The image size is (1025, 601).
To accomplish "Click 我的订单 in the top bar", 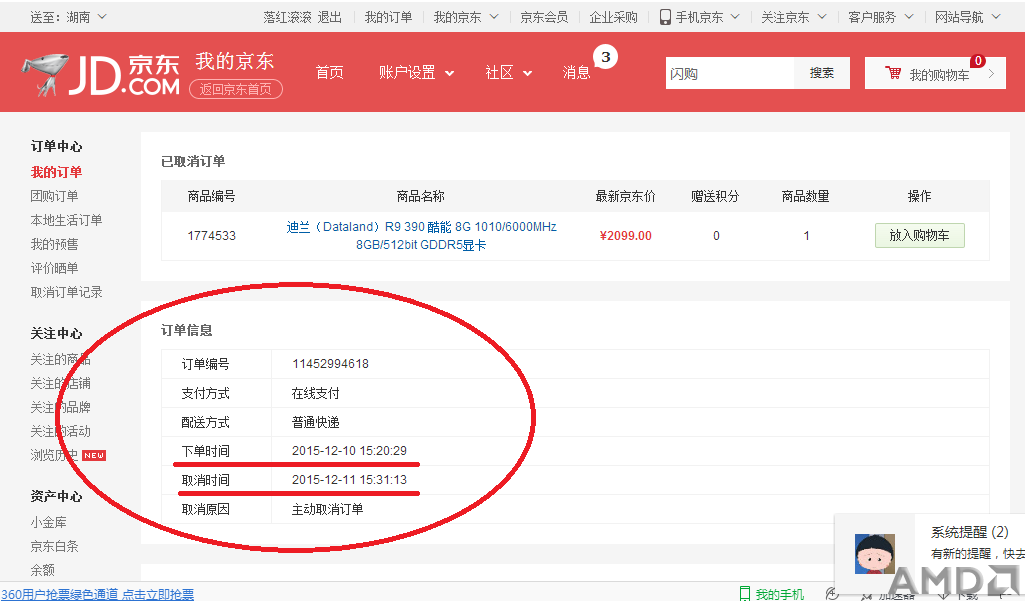I will pos(388,17).
